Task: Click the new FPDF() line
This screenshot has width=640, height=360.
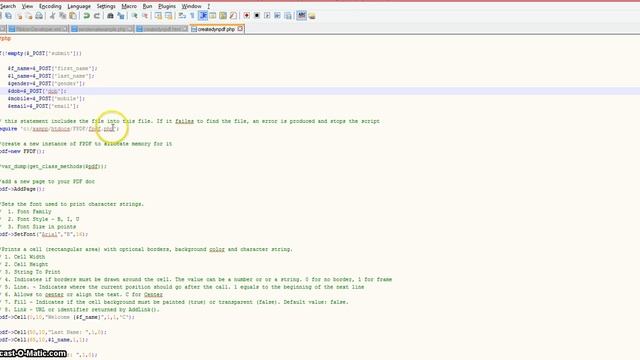Action: click(x=22, y=151)
